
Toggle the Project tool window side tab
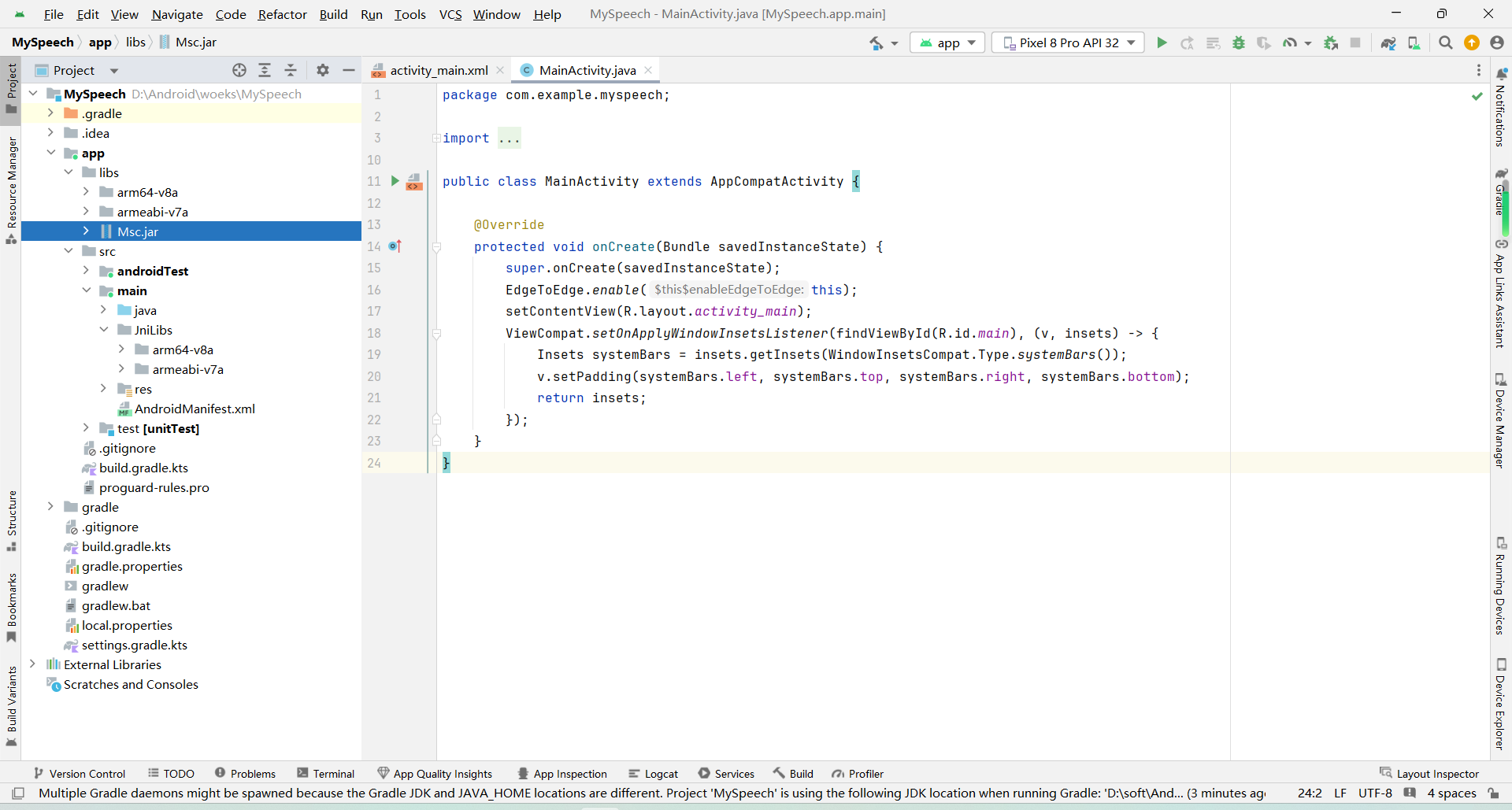coord(11,87)
